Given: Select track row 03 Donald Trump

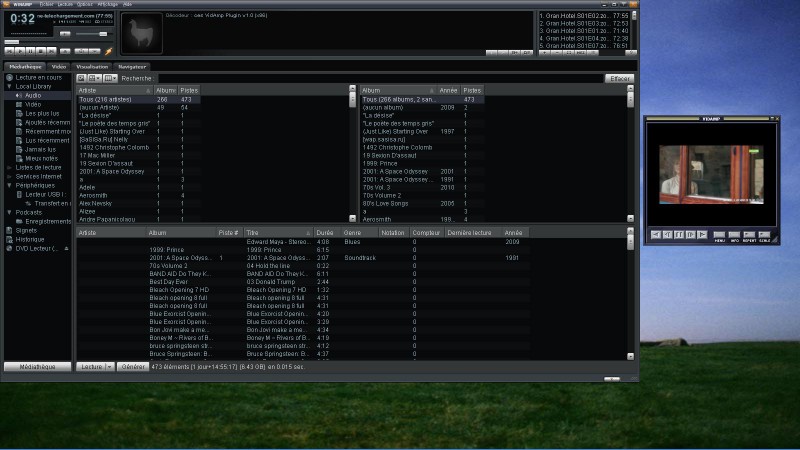Looking at the screenshot, I should click(303, 282).
